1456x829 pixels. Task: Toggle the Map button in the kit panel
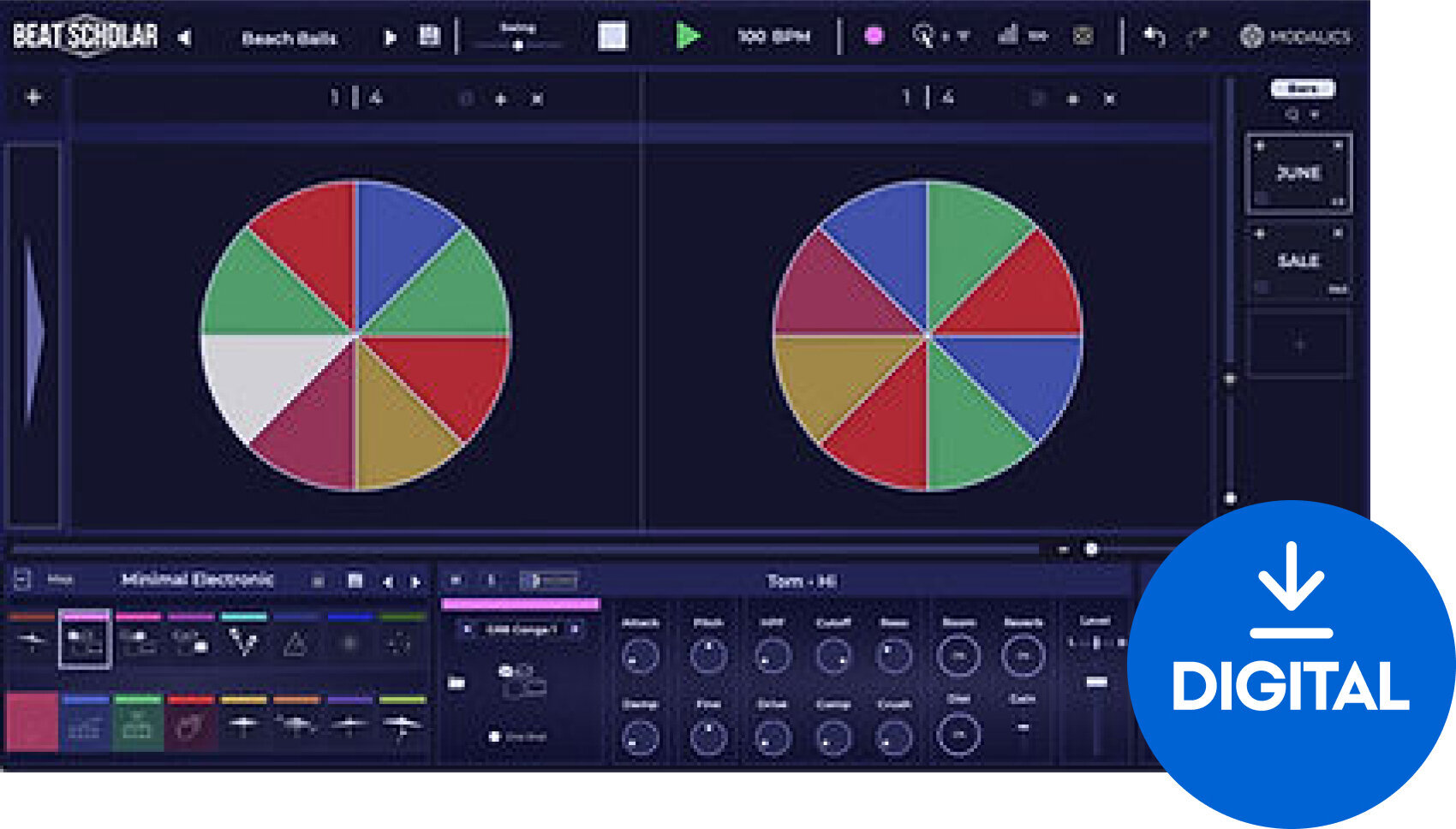click(62, 580)
